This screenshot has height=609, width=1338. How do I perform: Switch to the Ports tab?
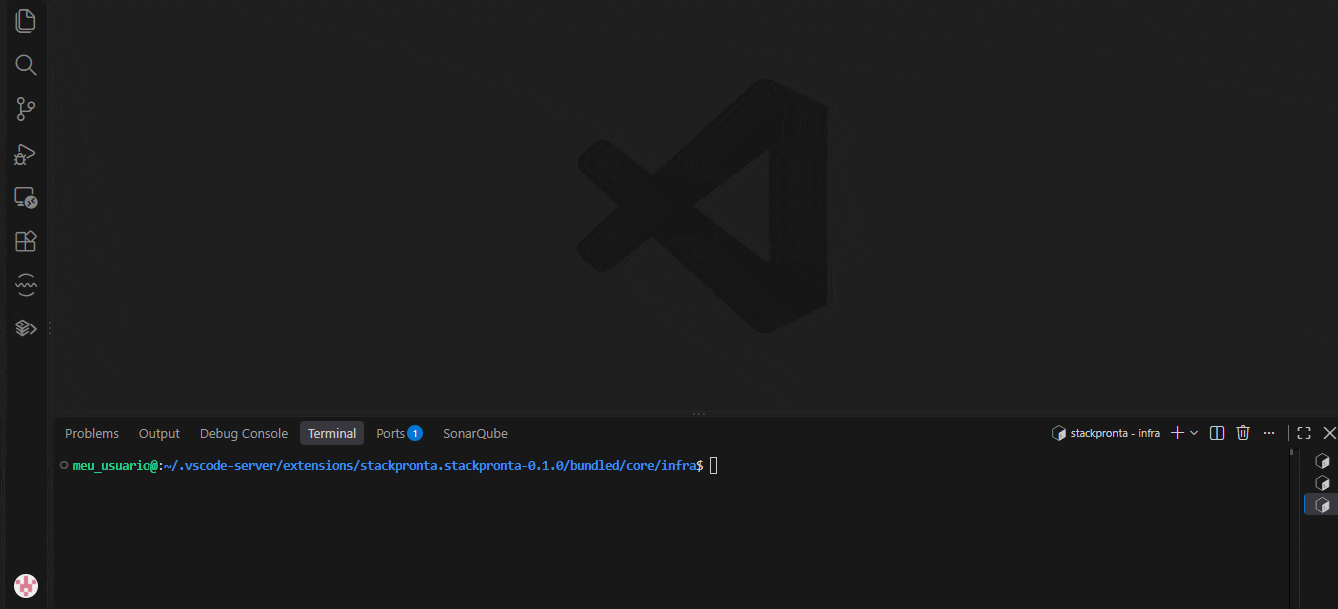pos(399,433)
